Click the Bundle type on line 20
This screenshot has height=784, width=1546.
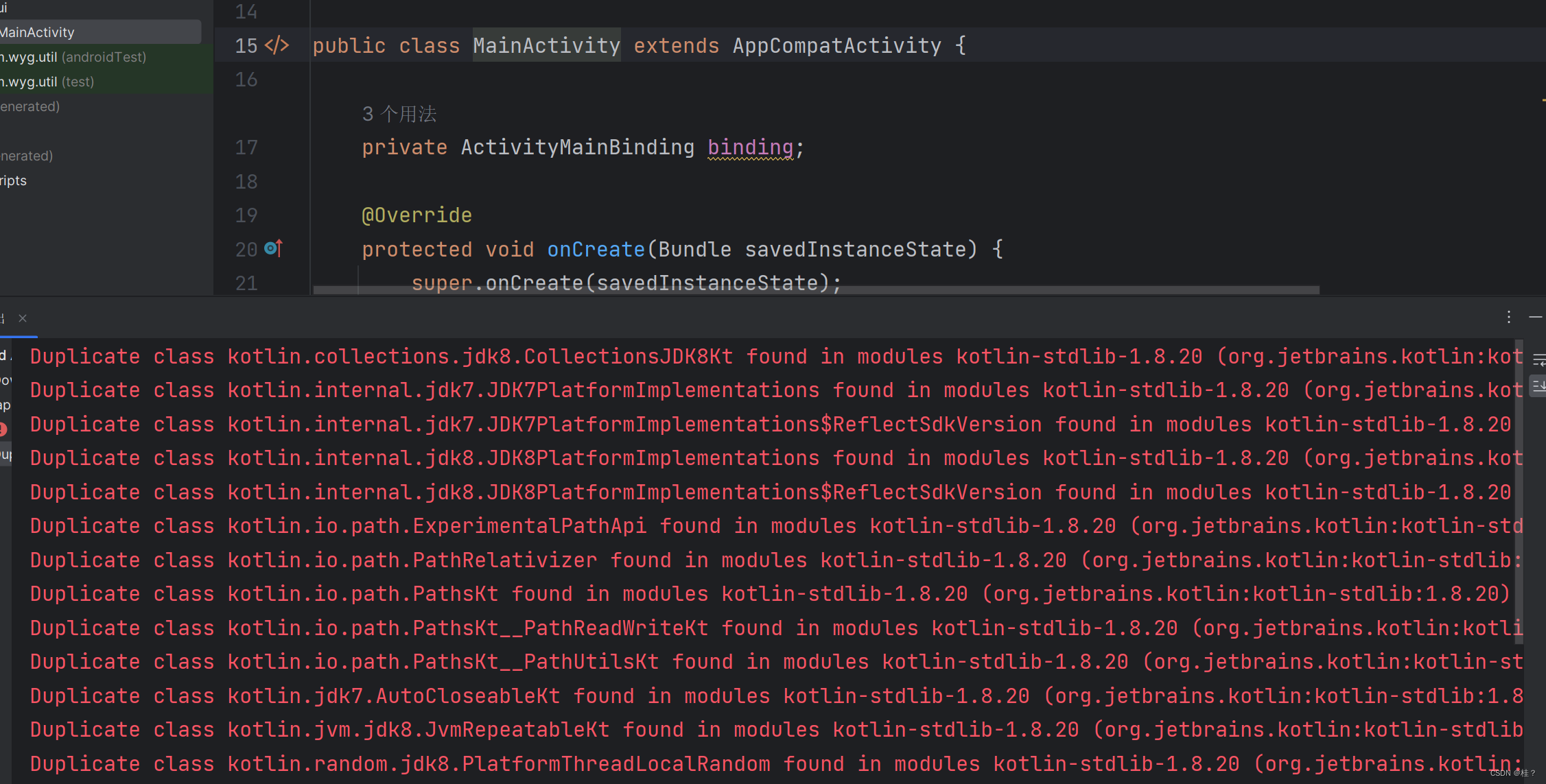pos(695,249)
